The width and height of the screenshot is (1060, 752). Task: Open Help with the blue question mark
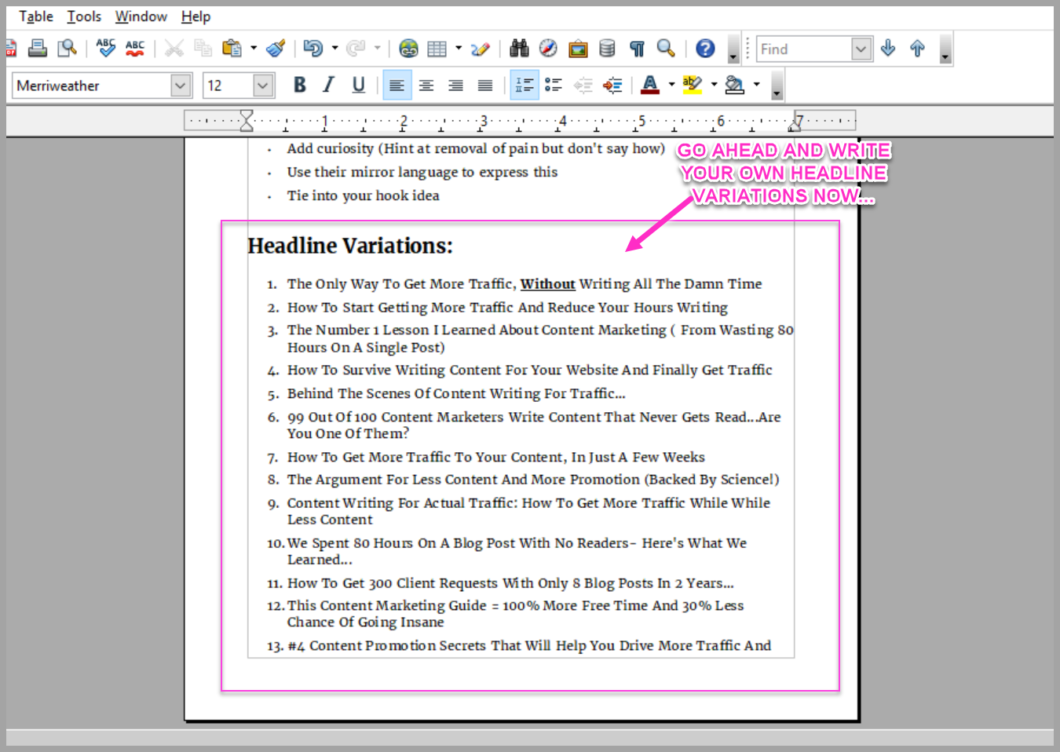[705, 48]
